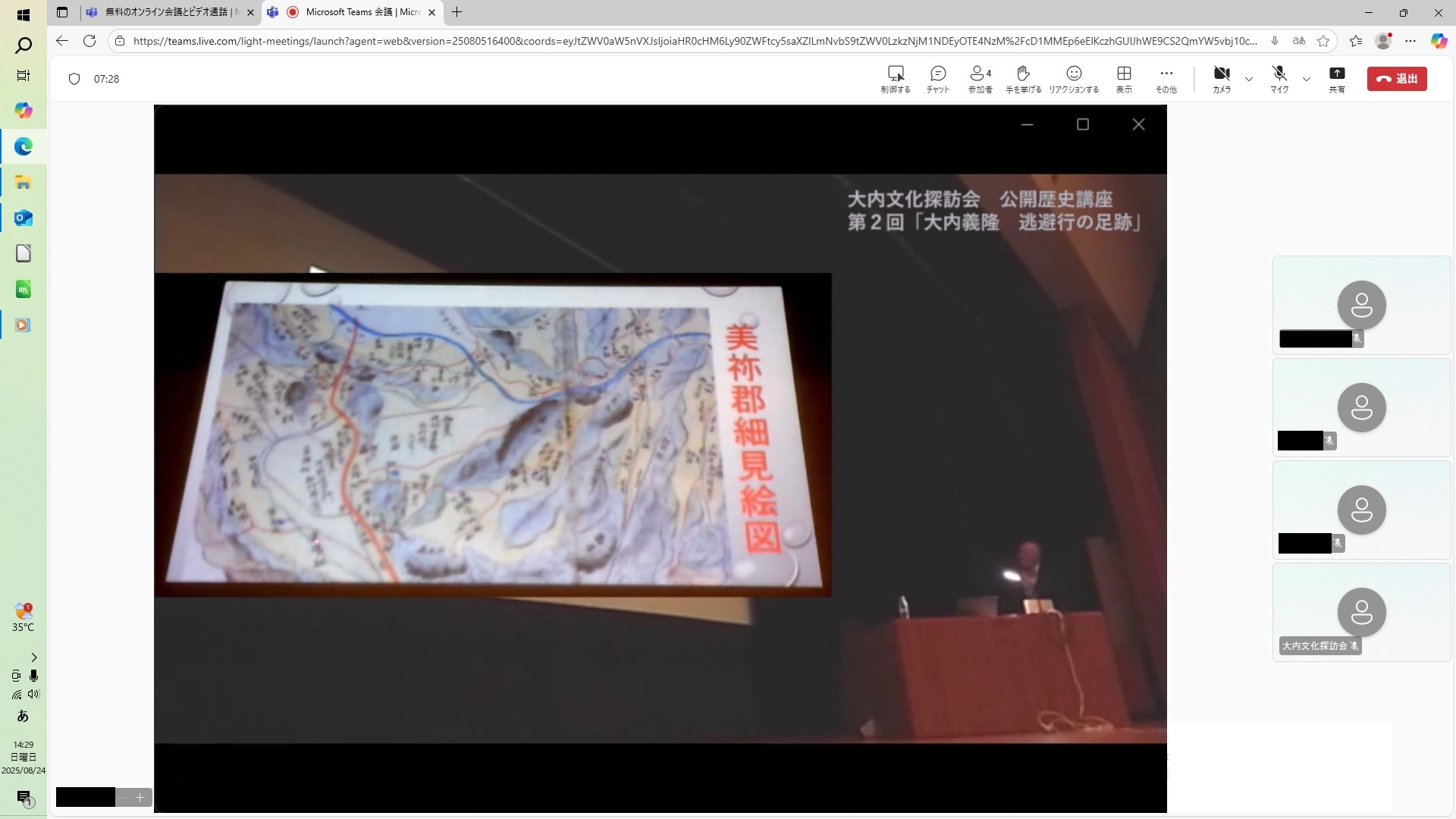1456x819 pixels.
Task: Open the View (表示) layout options
Action: (1124, 79)
